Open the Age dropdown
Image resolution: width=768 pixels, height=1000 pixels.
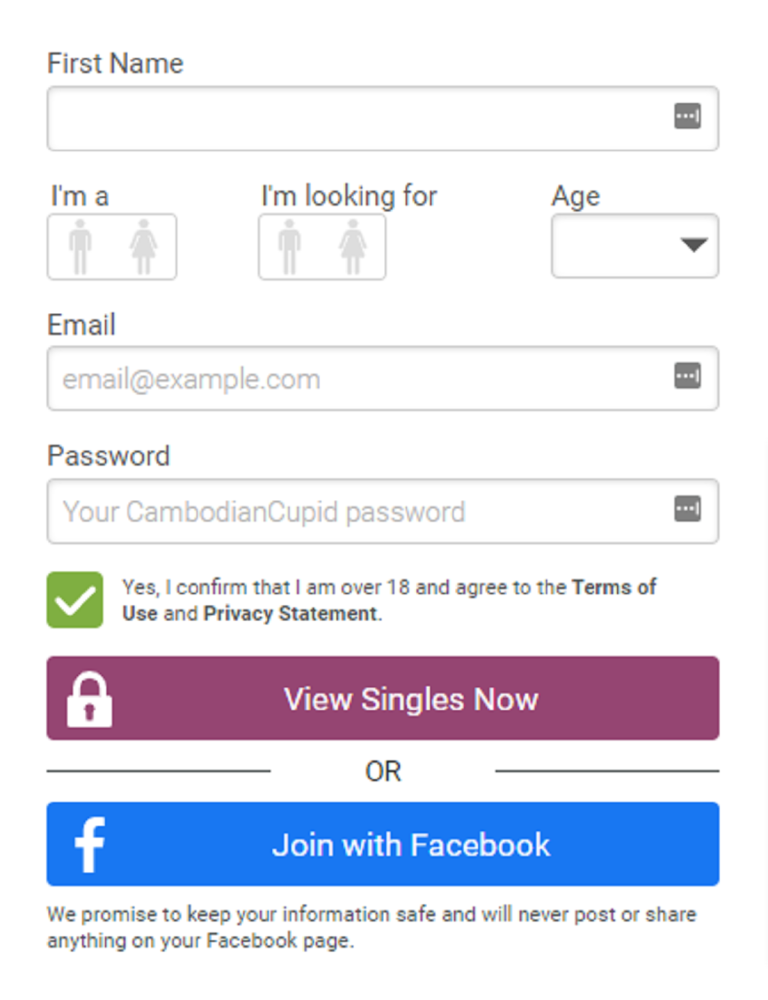(x=634, y=246)
